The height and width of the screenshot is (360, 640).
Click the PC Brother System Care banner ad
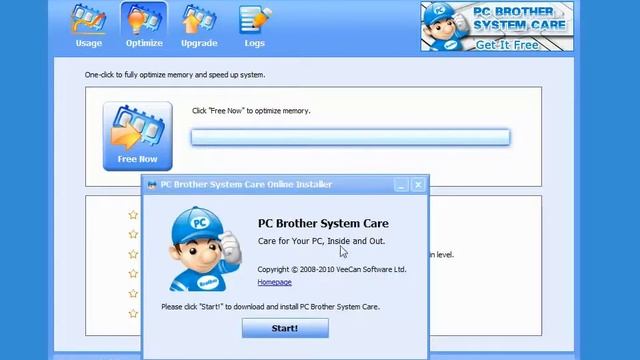click(497, 27)
